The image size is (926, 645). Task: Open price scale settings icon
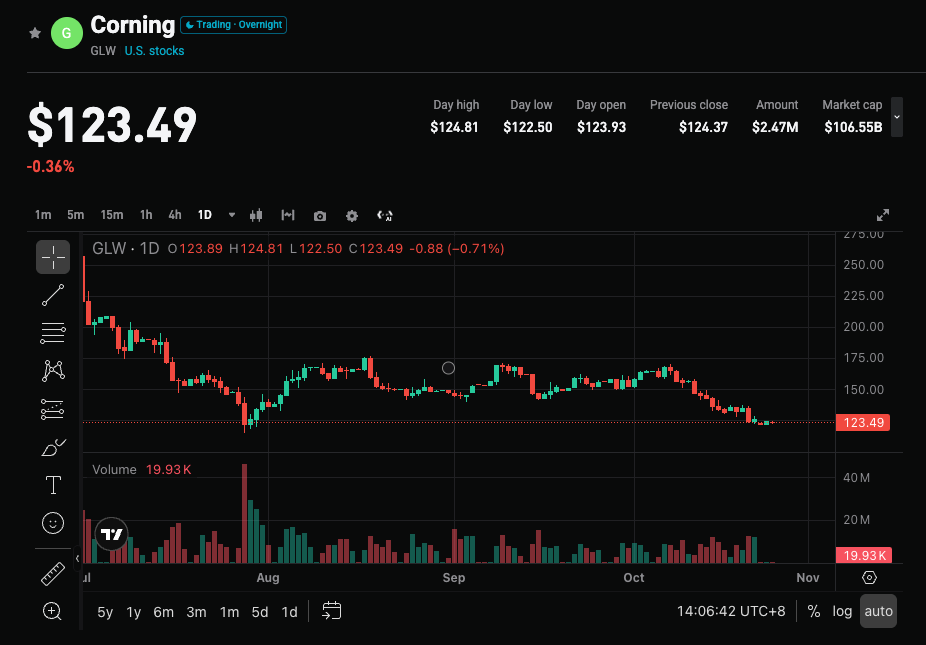tap(869, 578)
